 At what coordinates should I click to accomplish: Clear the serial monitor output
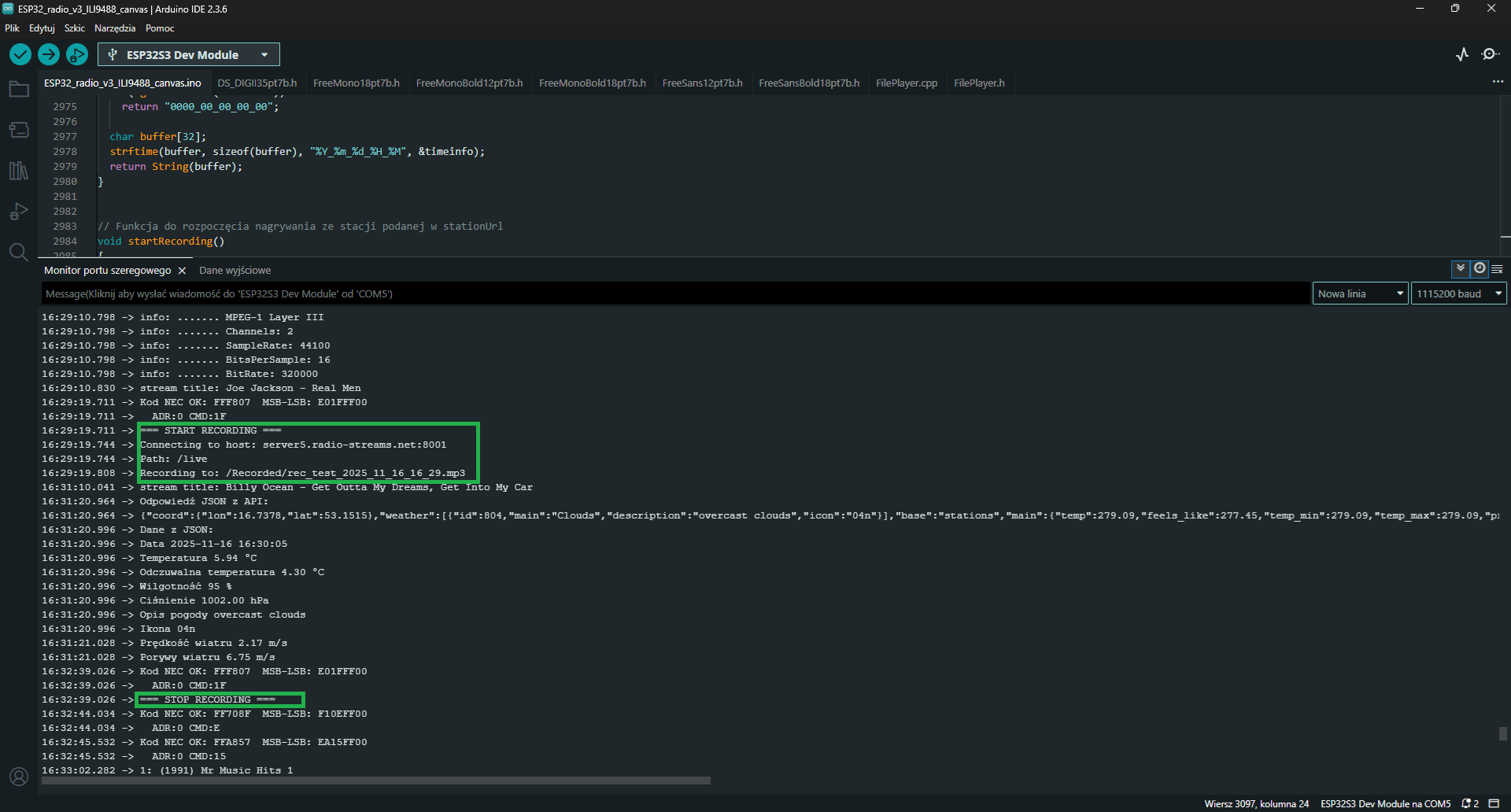coord(1497,269)
